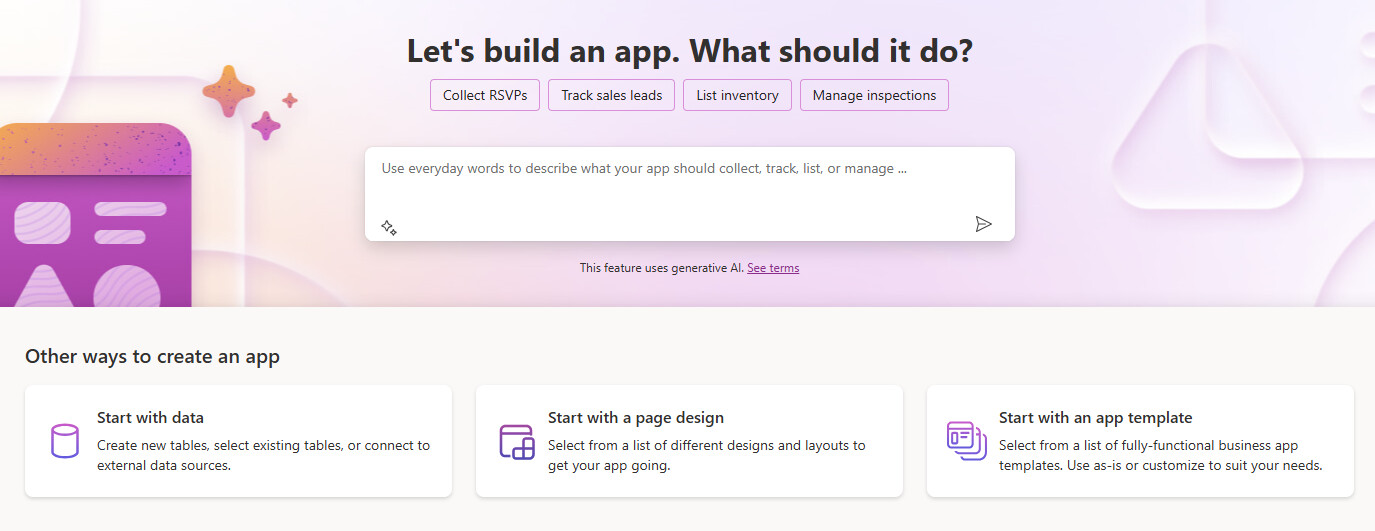The width and height of the screenshot is (1375, 531).
Task: Click the database cylinder icon
Action: point(64,441)
